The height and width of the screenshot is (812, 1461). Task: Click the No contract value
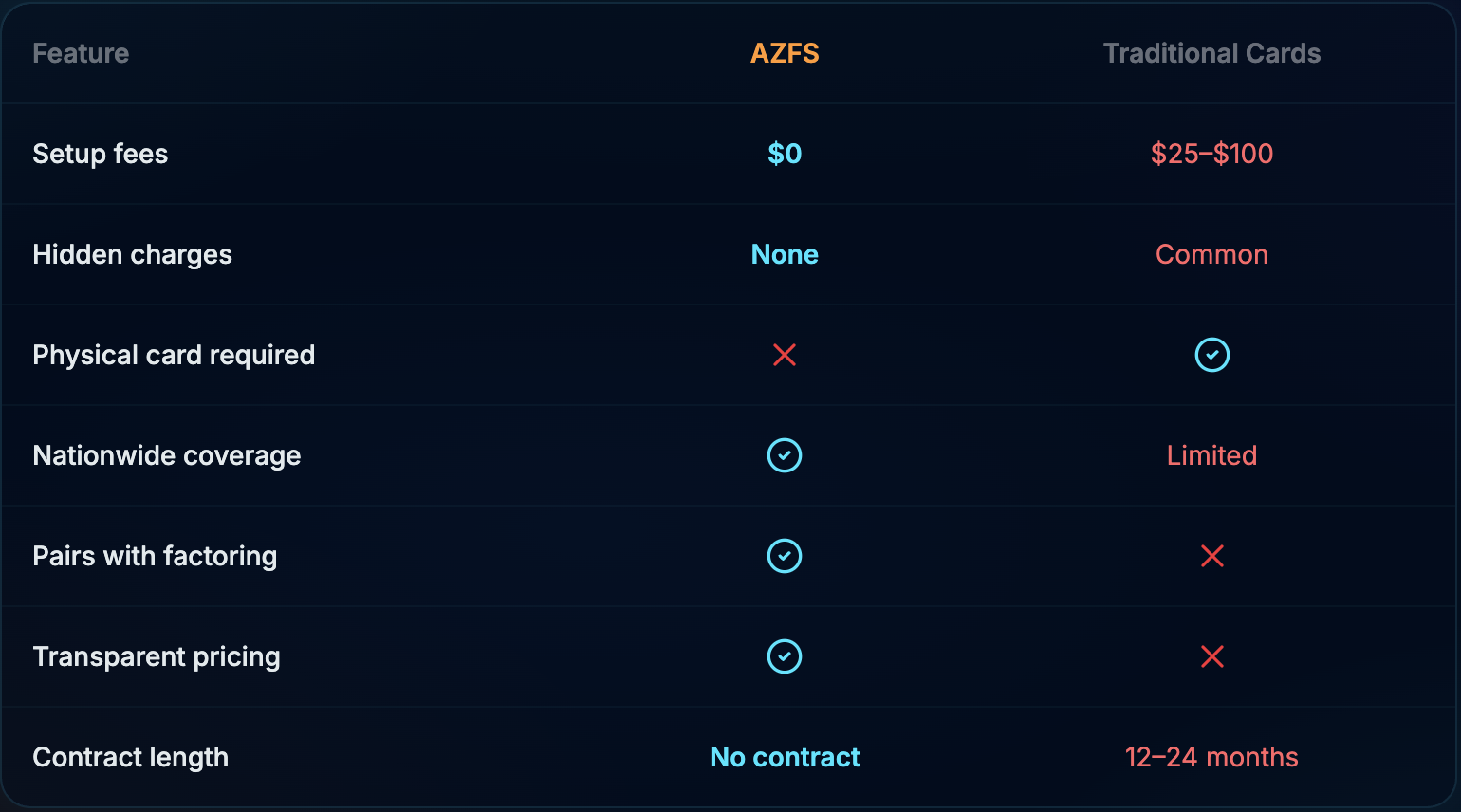point(785,757)
